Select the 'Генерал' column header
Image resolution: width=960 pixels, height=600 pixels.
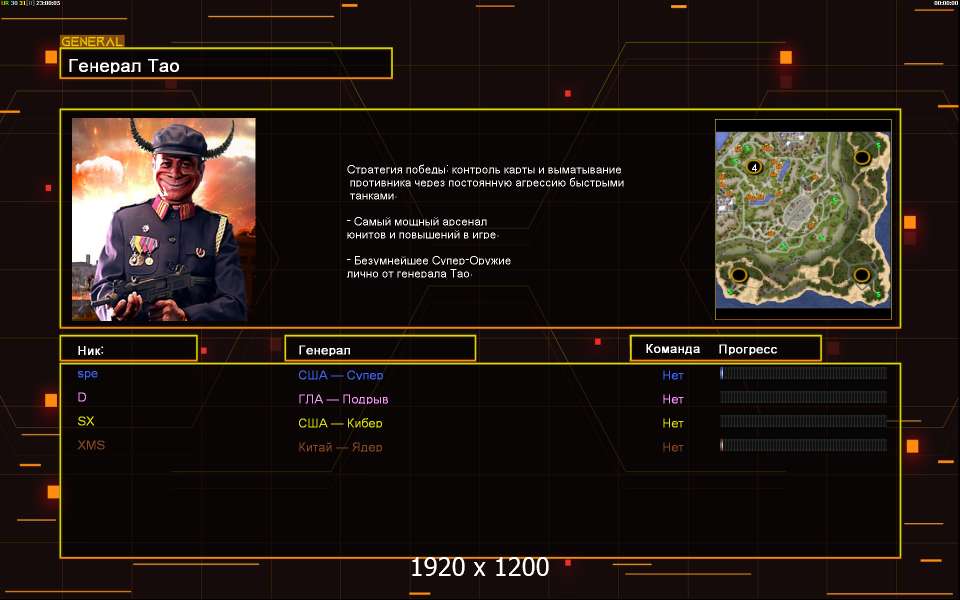click(380, 348)
